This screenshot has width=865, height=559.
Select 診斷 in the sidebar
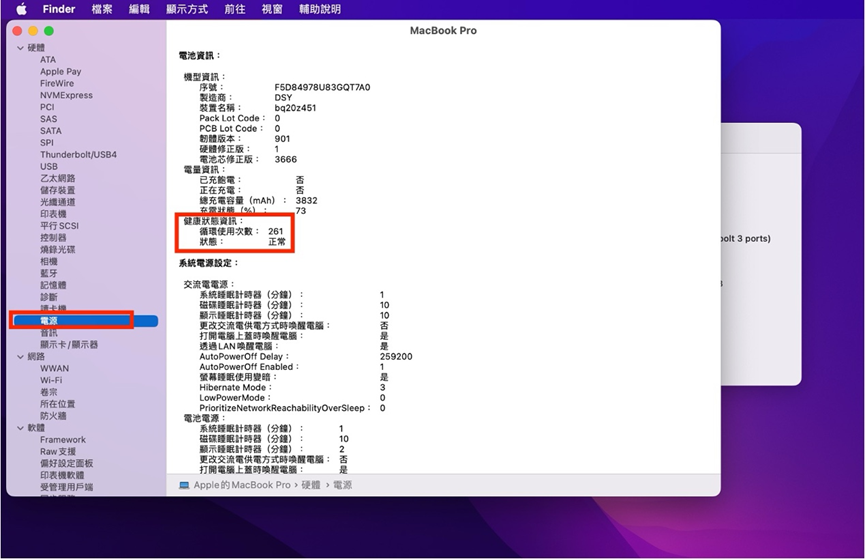click(49, 297)
